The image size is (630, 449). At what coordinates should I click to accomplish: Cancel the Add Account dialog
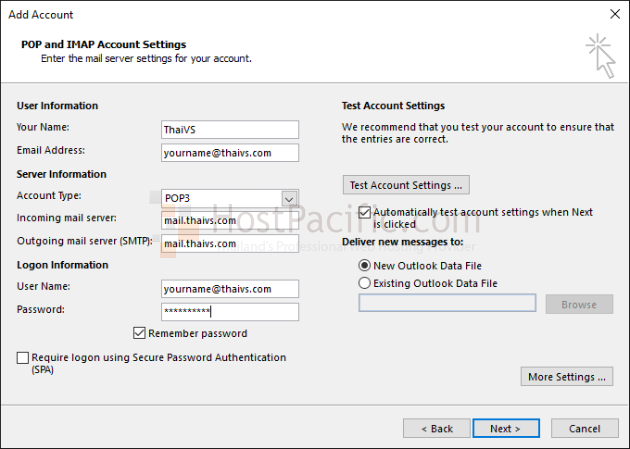[x=585, y=429]
